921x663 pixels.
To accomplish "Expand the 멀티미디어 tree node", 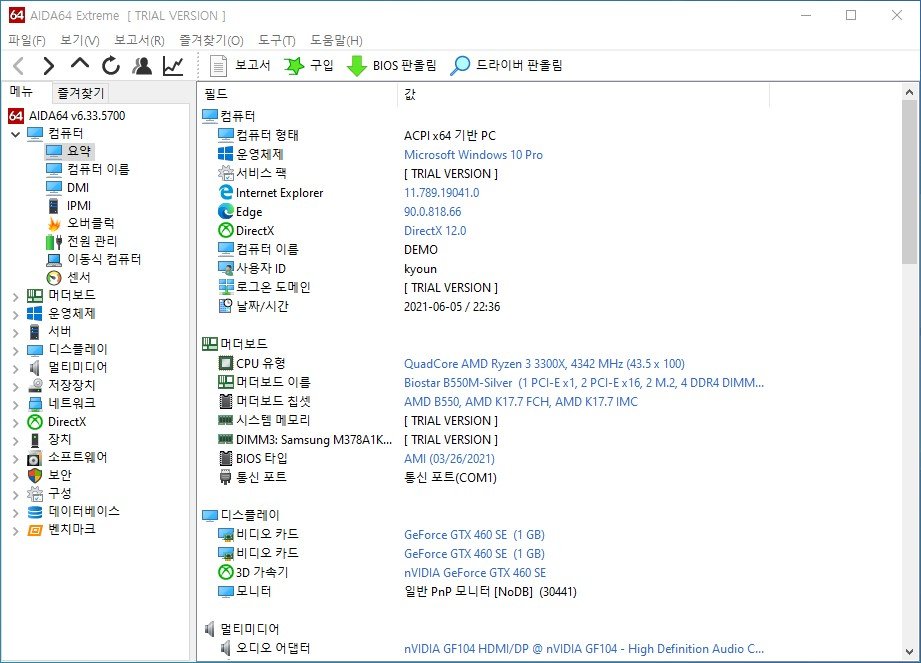I will pos(15,369).
